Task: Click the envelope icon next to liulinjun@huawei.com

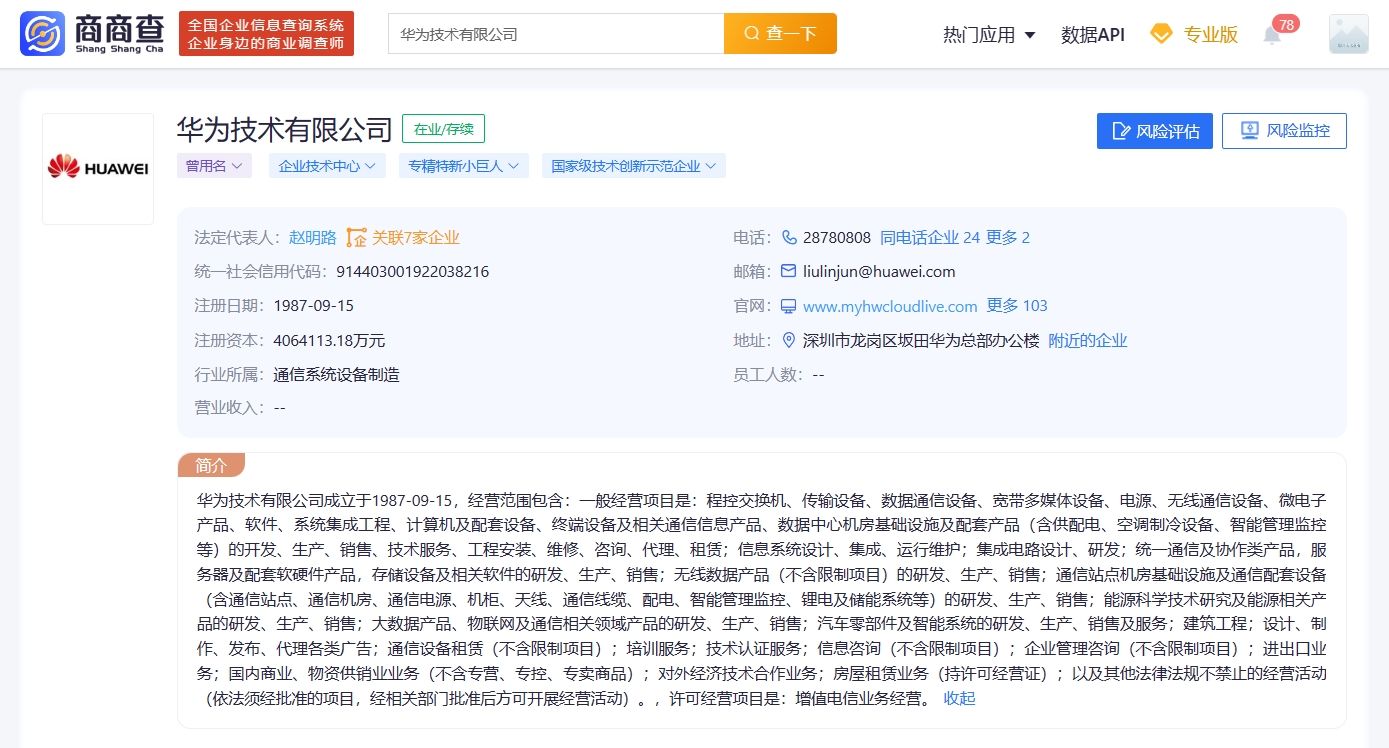Action: tap(790, 271)
